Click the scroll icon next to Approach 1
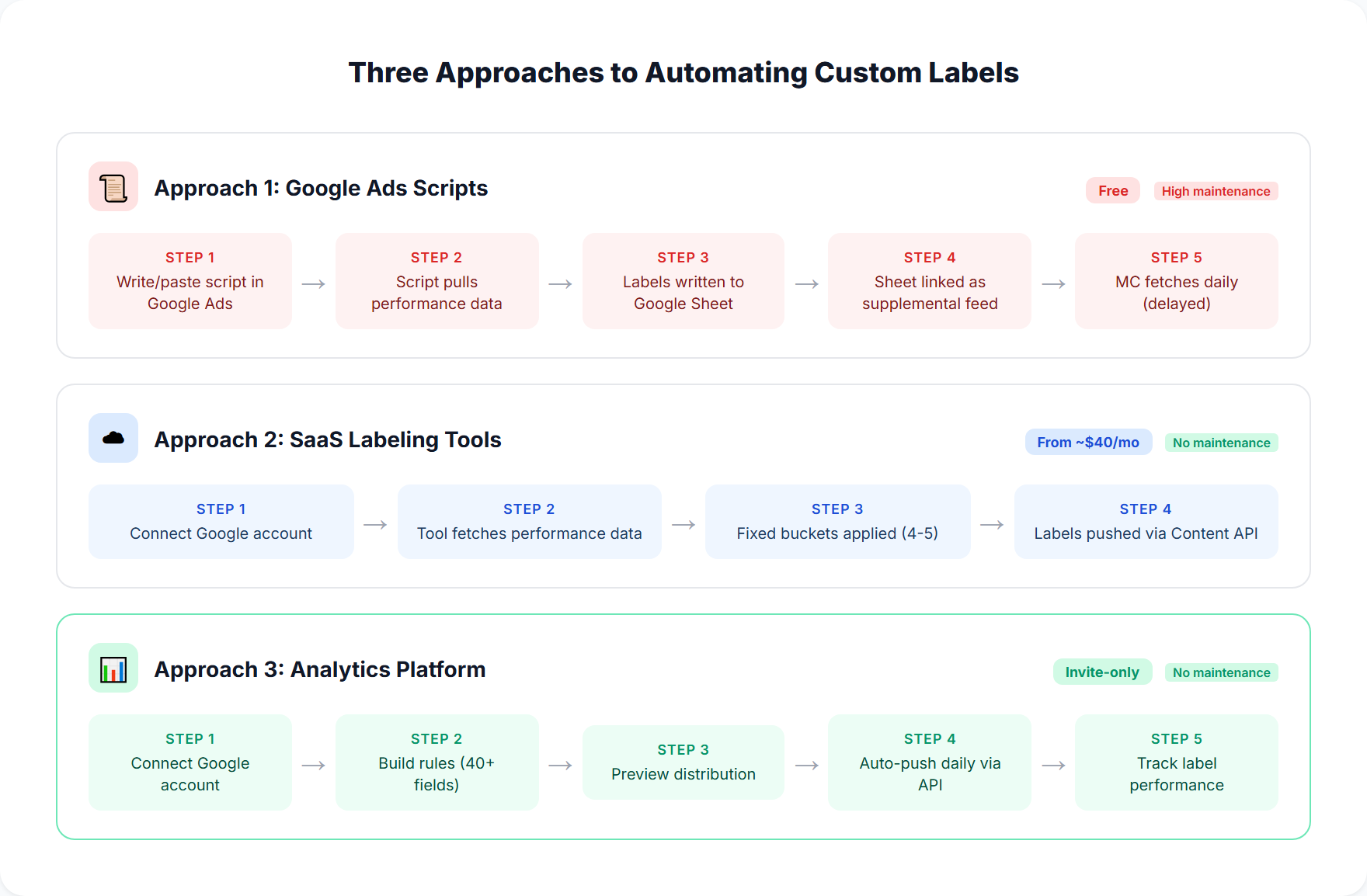The height and width of the screenshot is (896, 1367). [113, 186]
